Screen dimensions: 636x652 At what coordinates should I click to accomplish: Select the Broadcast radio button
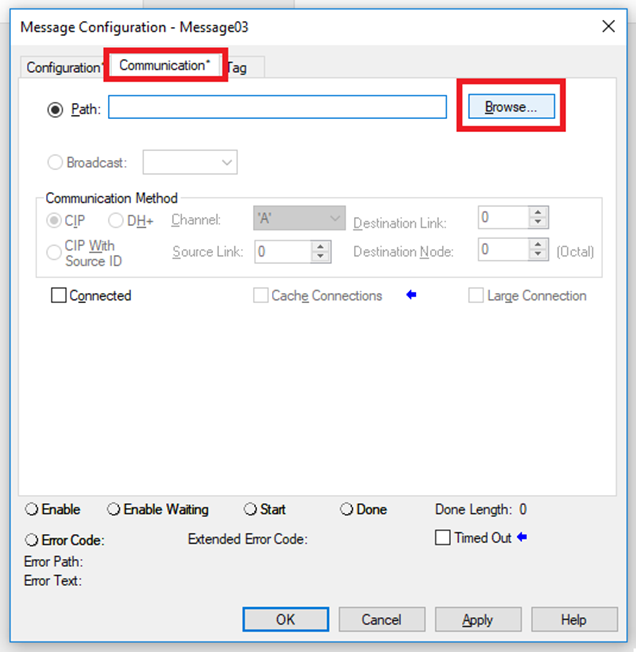pos(55,162)
